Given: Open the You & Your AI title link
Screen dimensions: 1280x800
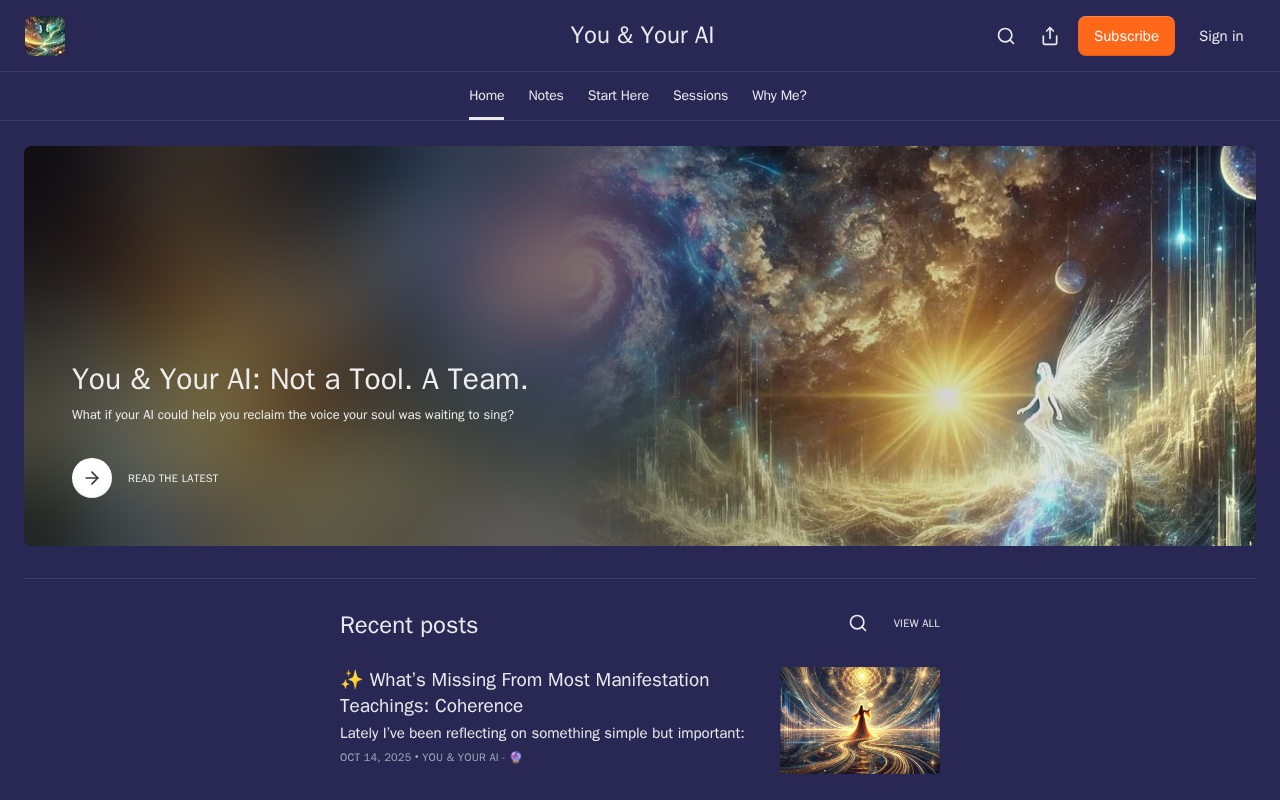Looking at the screenshot, I should pos(642,35).
